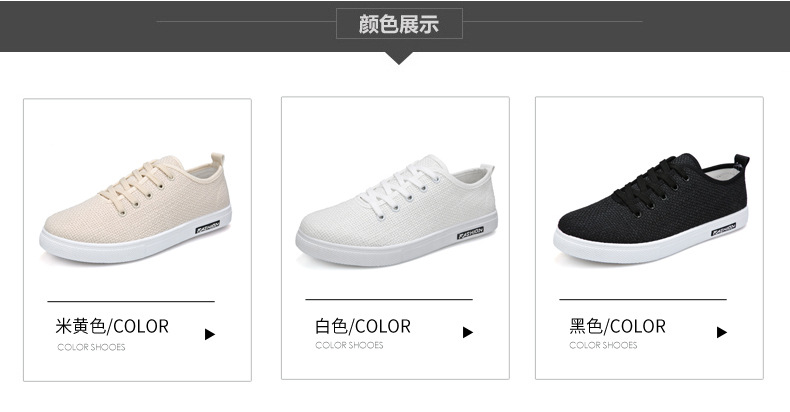Viewport: 790px width, 412px height.
Task: Click the black shoe's laces
Action: pyautogui.click(x=651, y=182)
